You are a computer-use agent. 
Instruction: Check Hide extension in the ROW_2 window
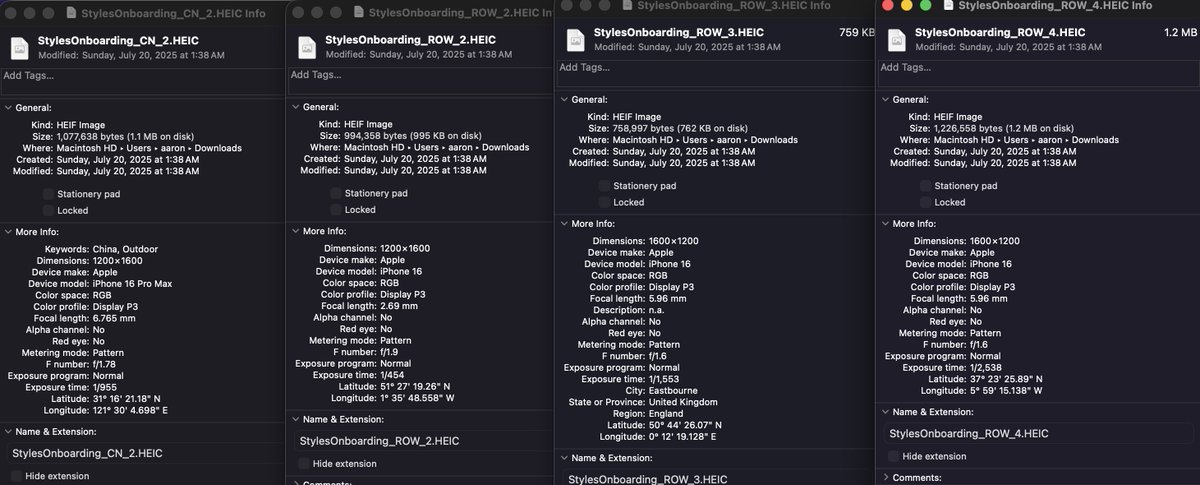click(303, 463)
